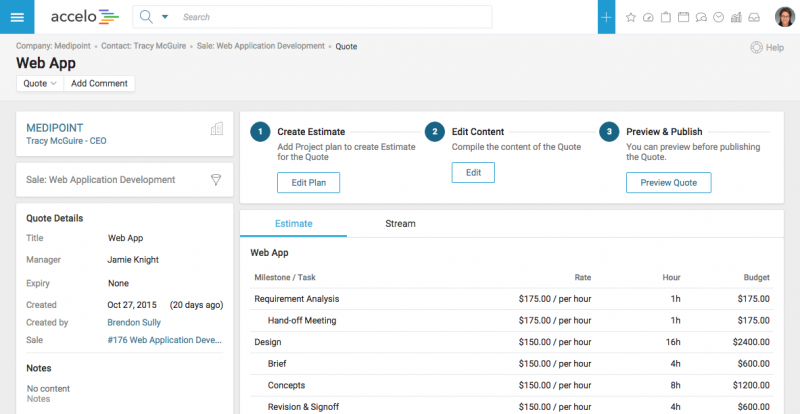Click the blue plus create button
The image size is (800, 414).
tap(606, 17)
